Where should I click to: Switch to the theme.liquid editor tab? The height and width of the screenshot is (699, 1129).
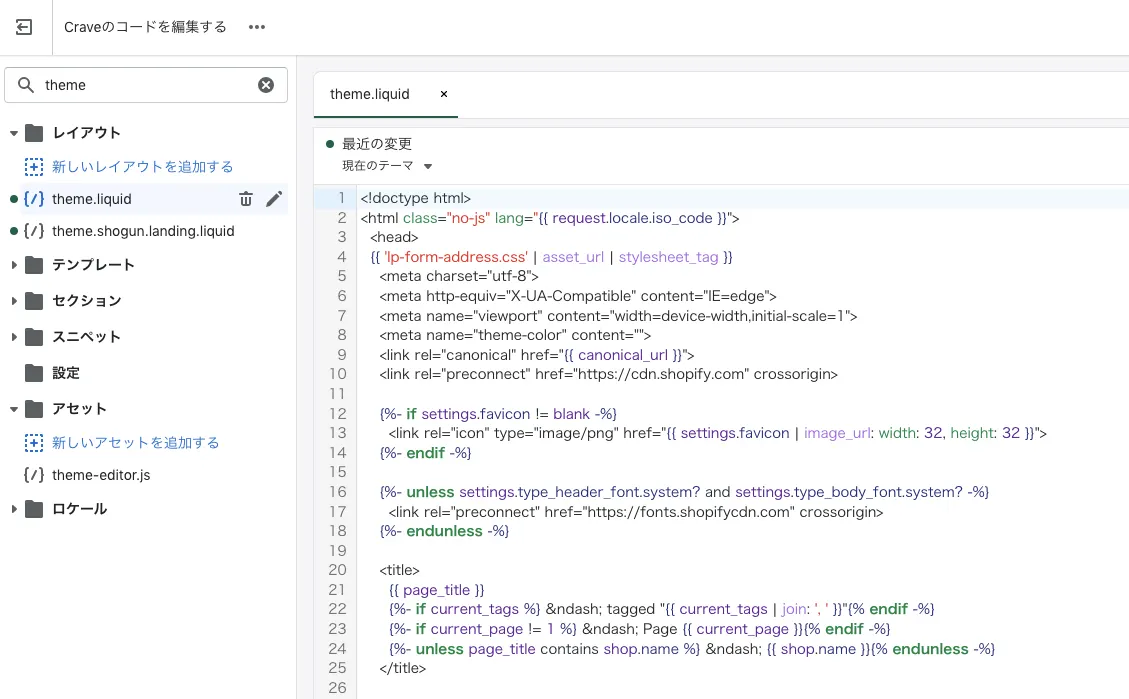click(x=370, y=94)
